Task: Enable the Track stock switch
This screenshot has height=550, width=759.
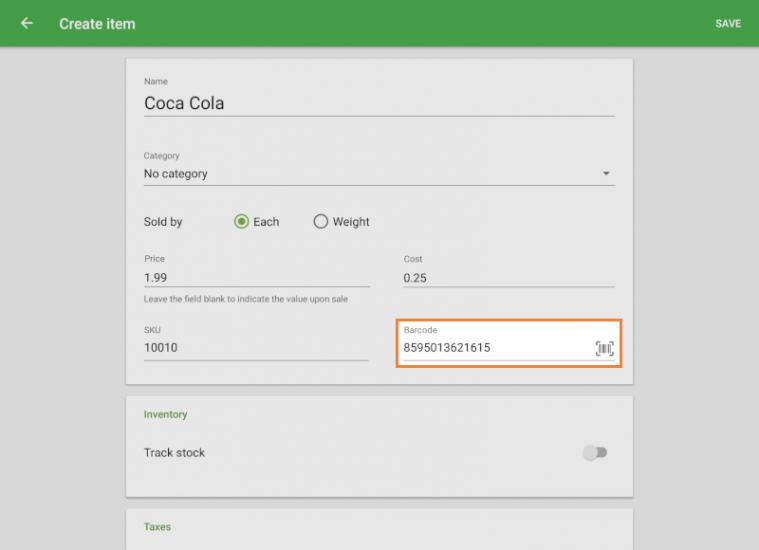Action: click(x=595, y=453)
